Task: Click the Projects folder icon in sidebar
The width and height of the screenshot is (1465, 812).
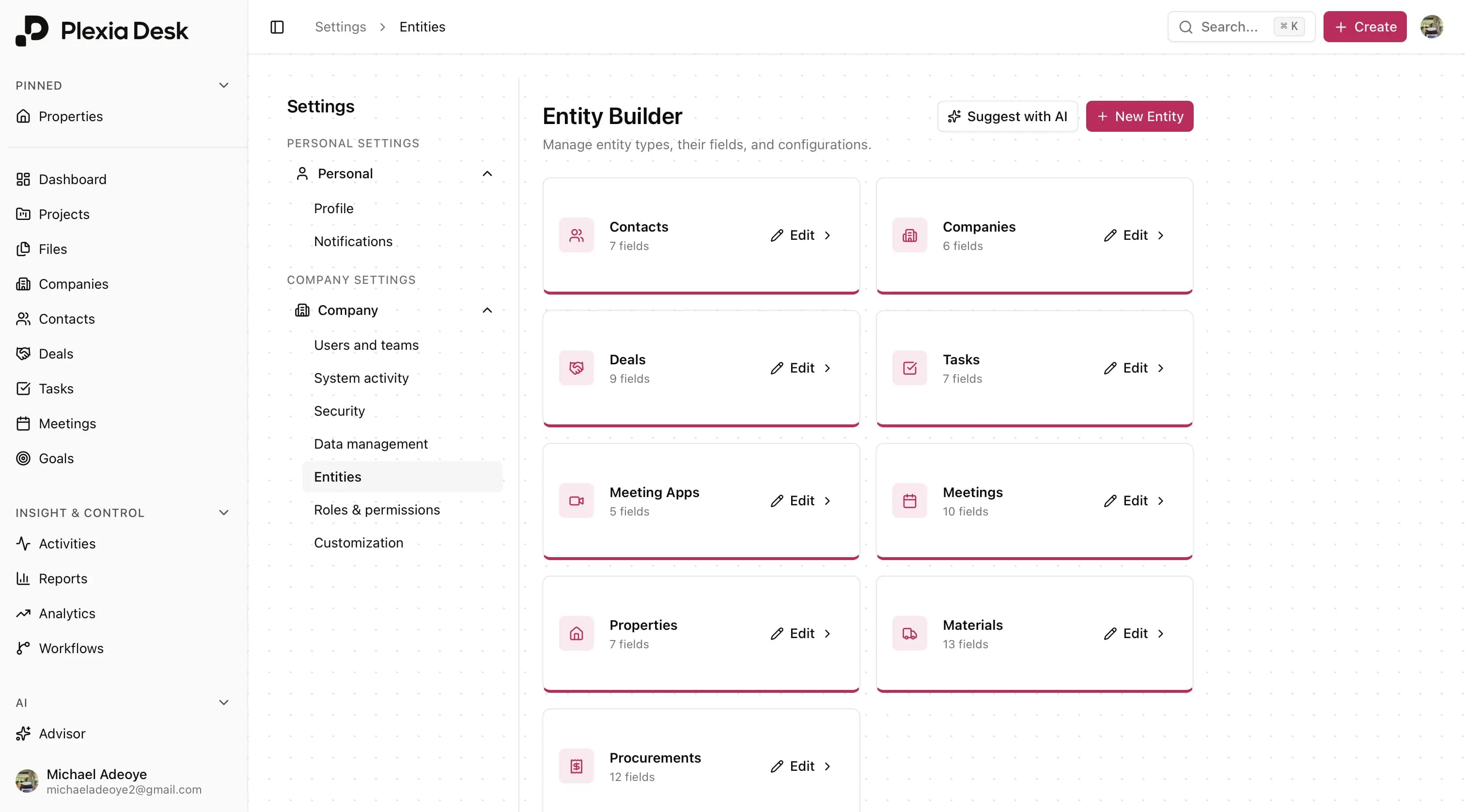Action: 23,214
